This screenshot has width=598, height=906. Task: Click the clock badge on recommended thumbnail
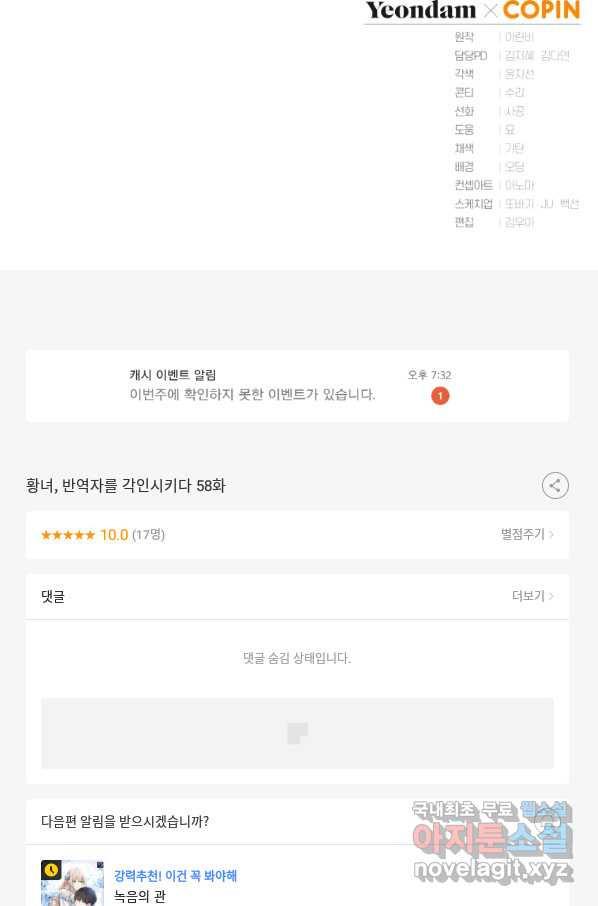[x=51, y=870]
